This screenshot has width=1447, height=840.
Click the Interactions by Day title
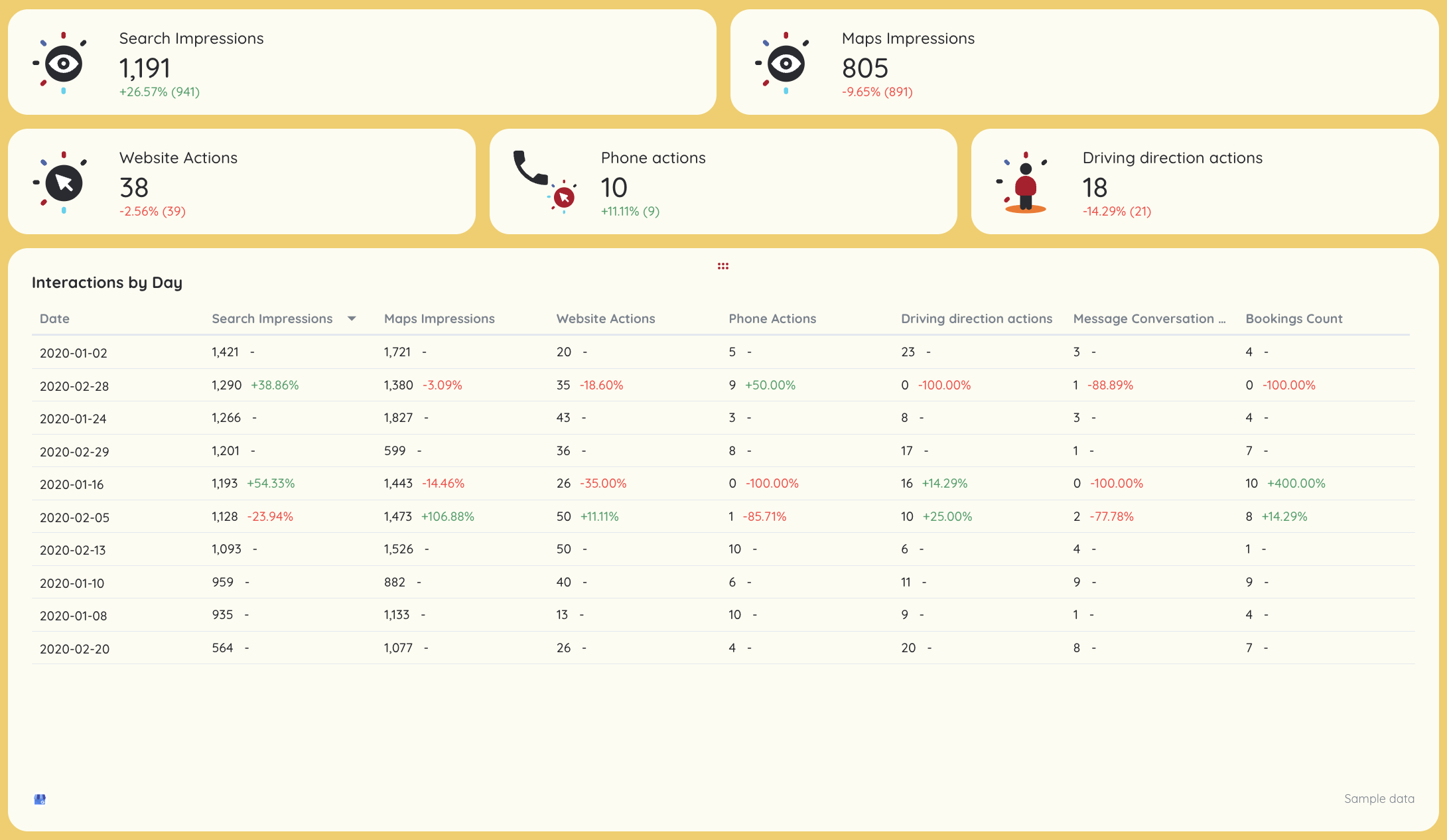pyautogui.click(x=107, y=282)
